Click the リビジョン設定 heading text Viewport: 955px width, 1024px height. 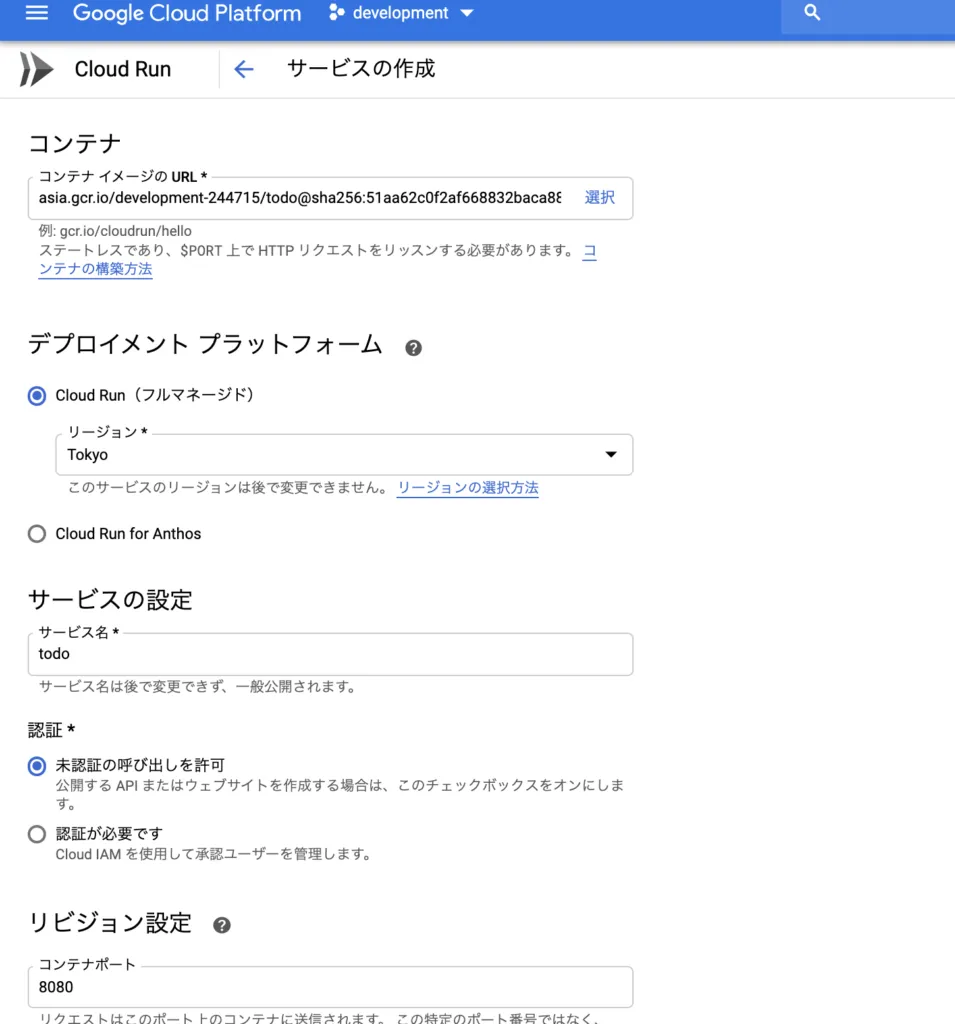point(110,923)
